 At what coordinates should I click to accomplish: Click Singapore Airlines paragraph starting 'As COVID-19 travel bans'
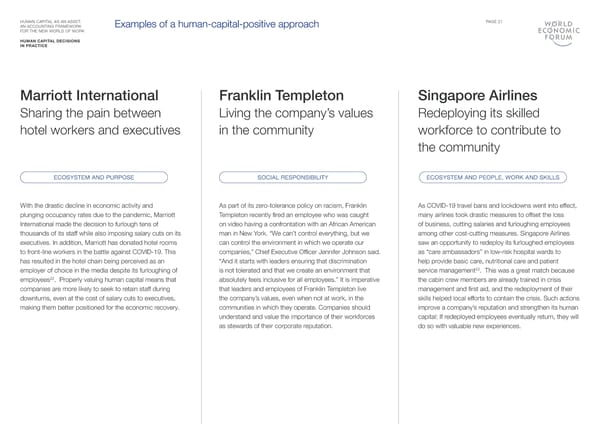click(499, 266)
